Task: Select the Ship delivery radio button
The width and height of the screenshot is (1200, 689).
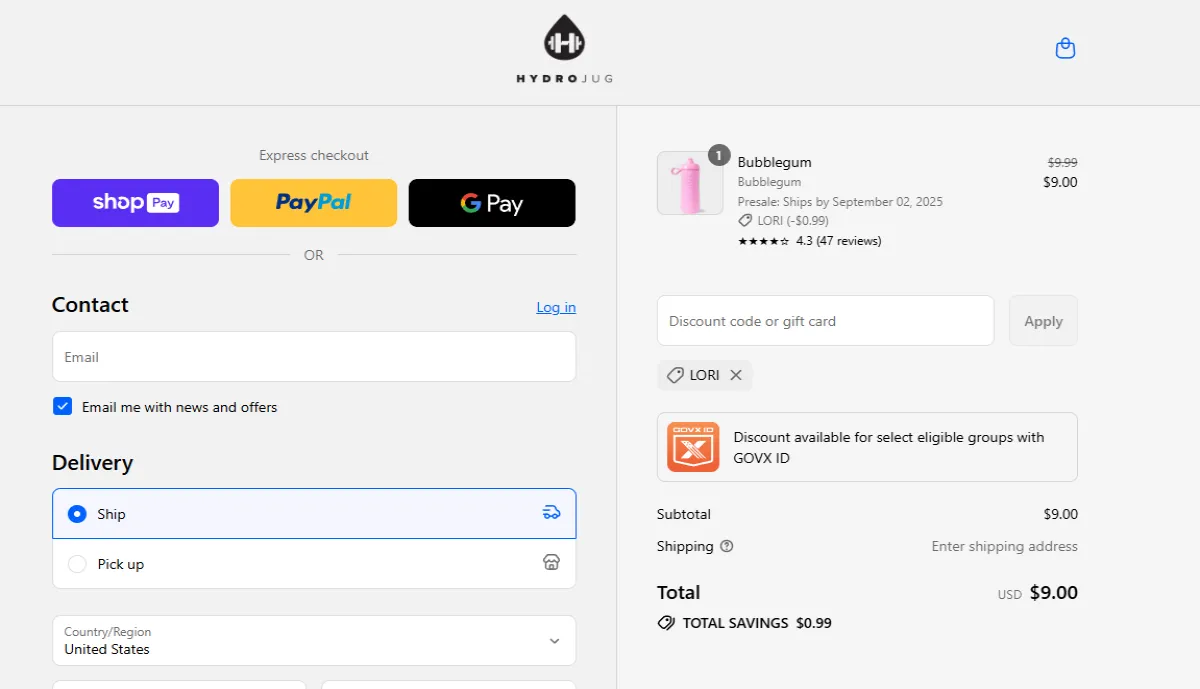Action: coord(77,514)
